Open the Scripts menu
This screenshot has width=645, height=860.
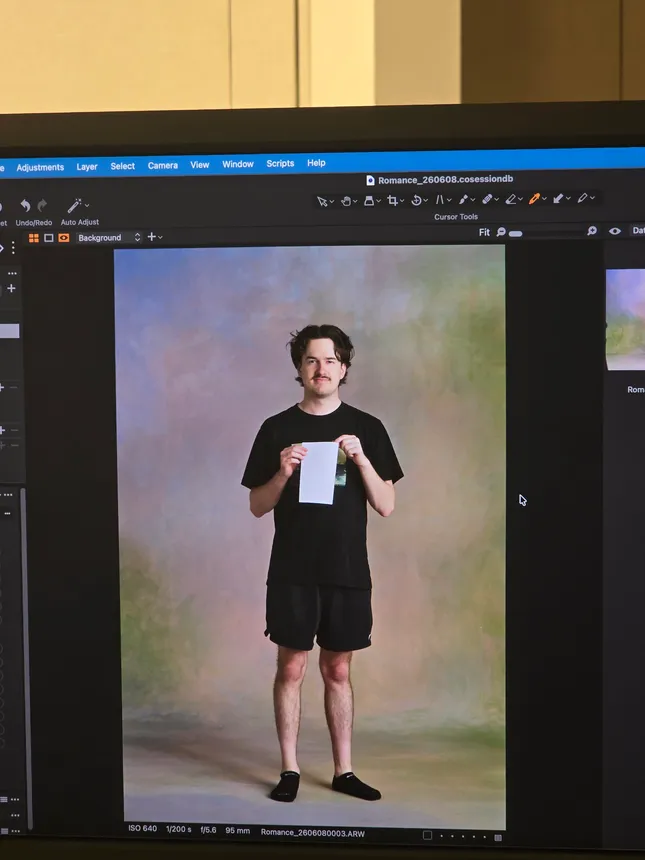280,163
